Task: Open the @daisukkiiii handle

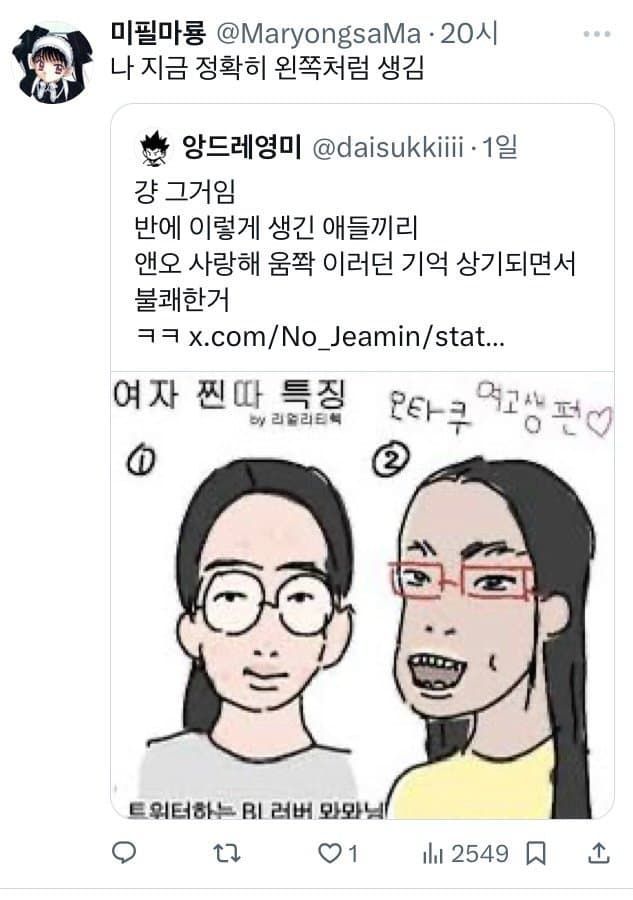Action: [x=388, y=148]
